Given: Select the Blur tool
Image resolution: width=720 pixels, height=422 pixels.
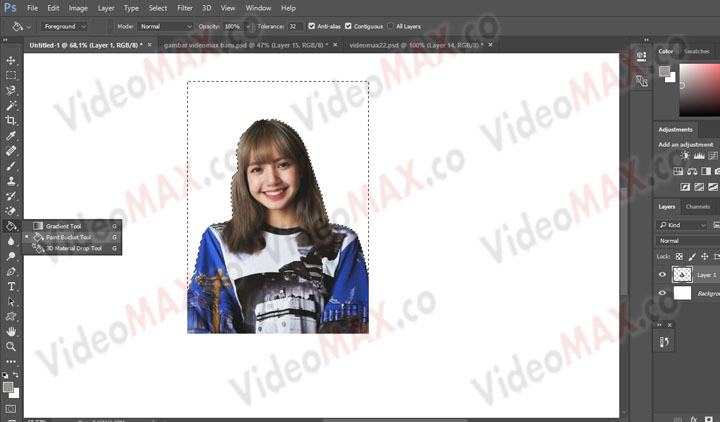Looking at the screenshot, I should click(x=11, y=241).
